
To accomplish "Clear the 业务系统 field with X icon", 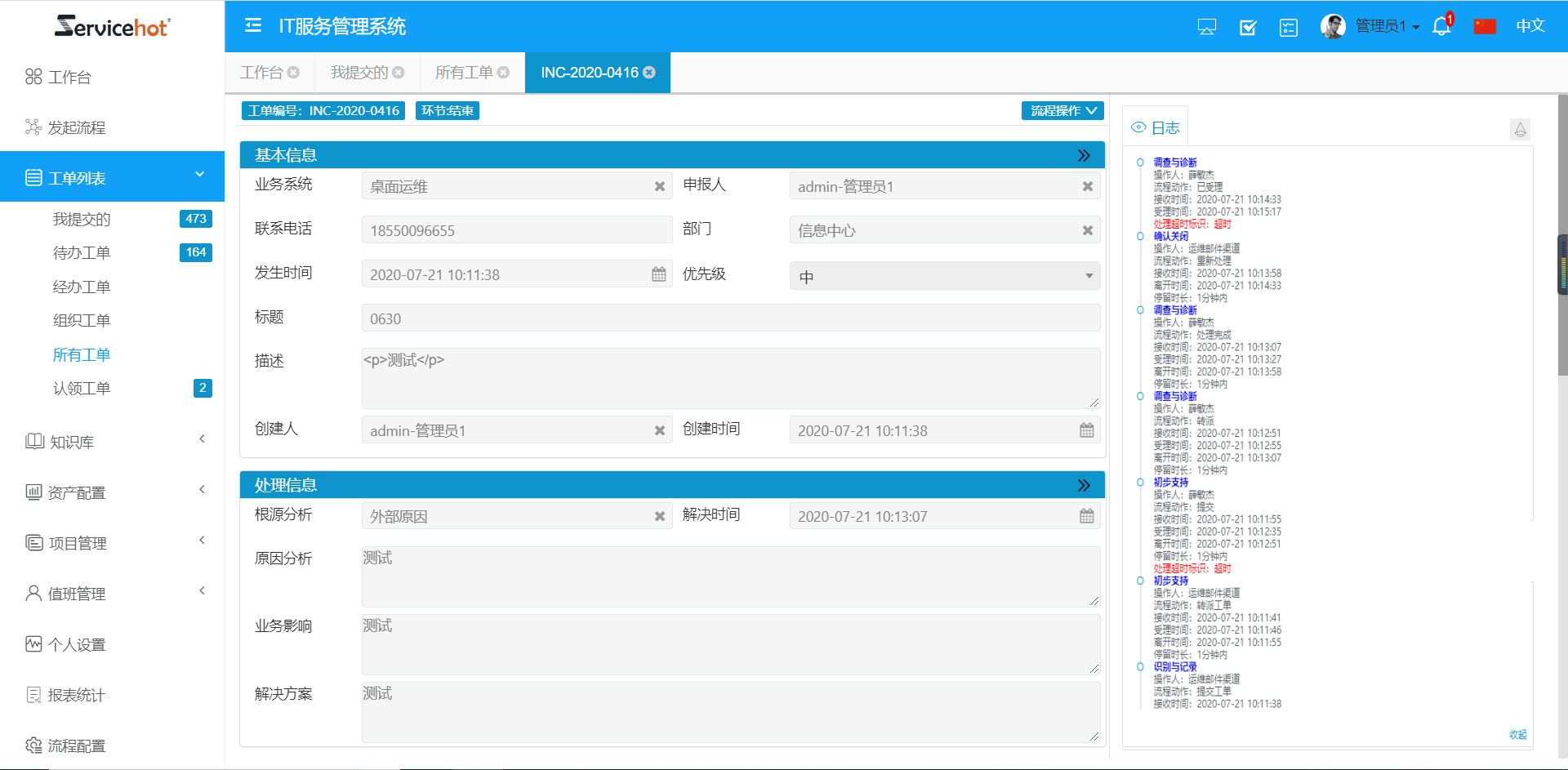I will click(659, 186).
